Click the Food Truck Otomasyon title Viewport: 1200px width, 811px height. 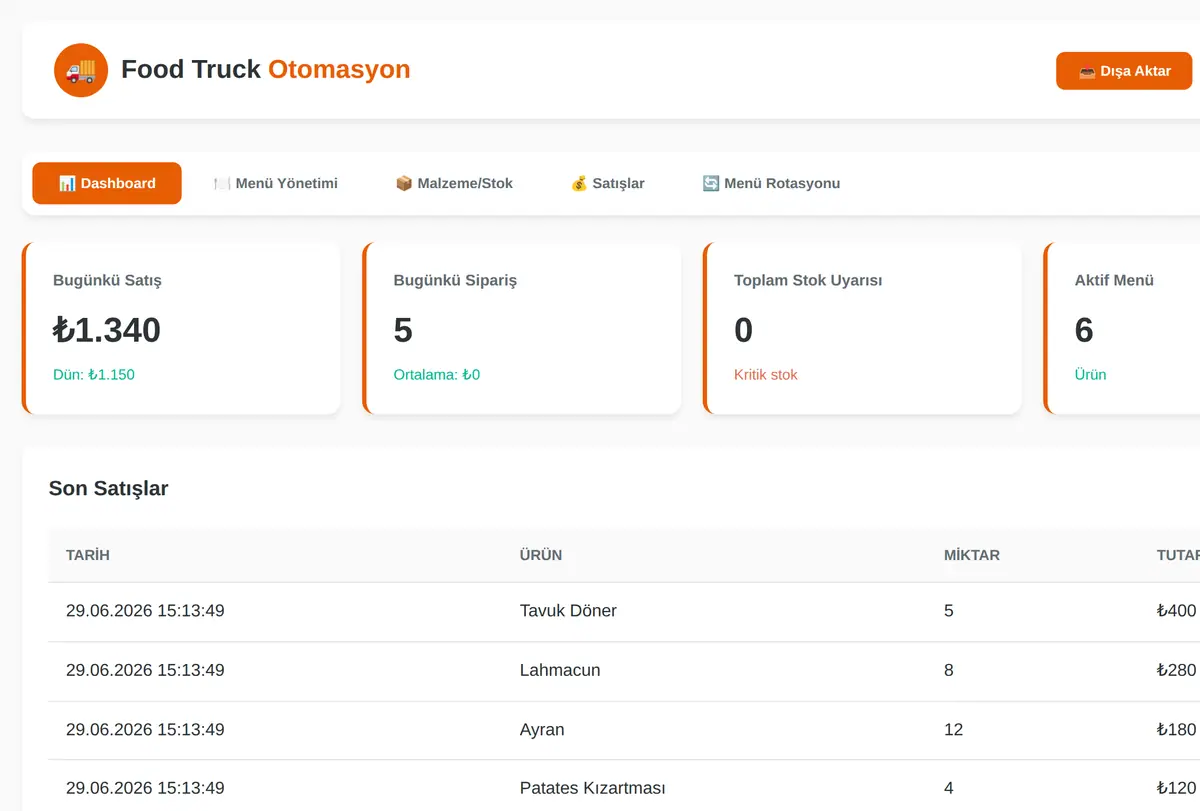click(x=266, y=69)
